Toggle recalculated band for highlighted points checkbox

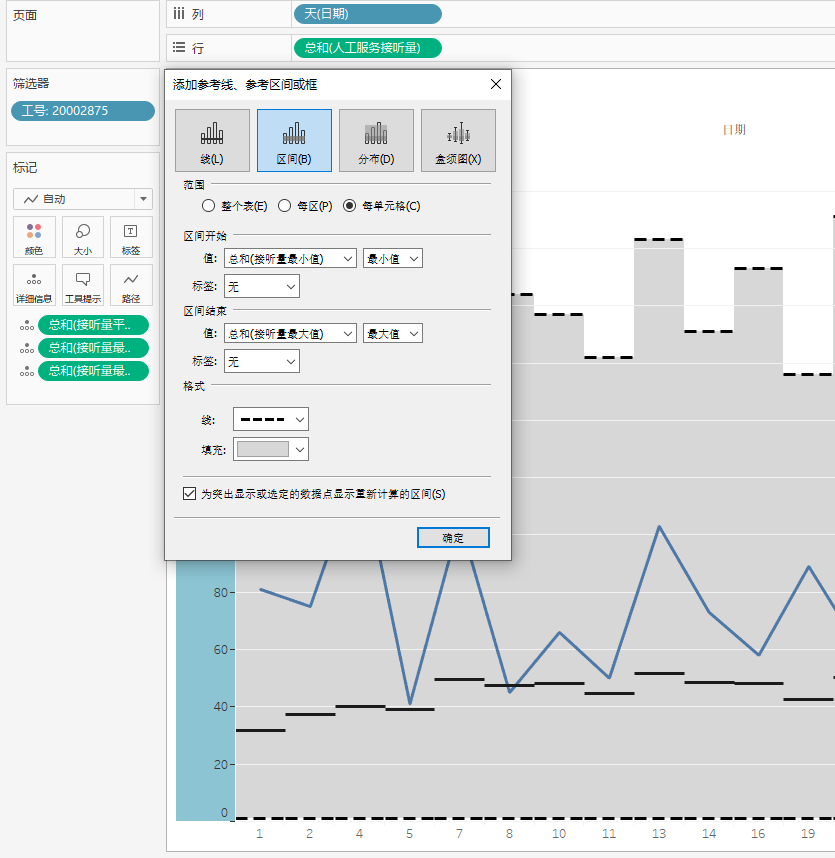point(189,494)
